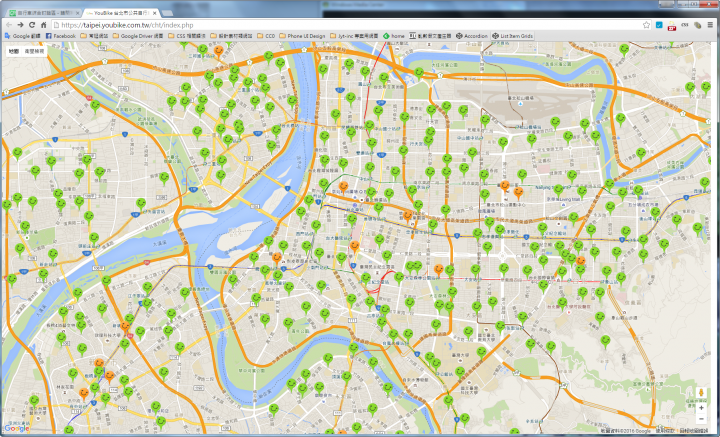The height and width of the screenshot is (437, 720).
Task: Go back using the browser back arrow
Action: click(x=9, y=25)
